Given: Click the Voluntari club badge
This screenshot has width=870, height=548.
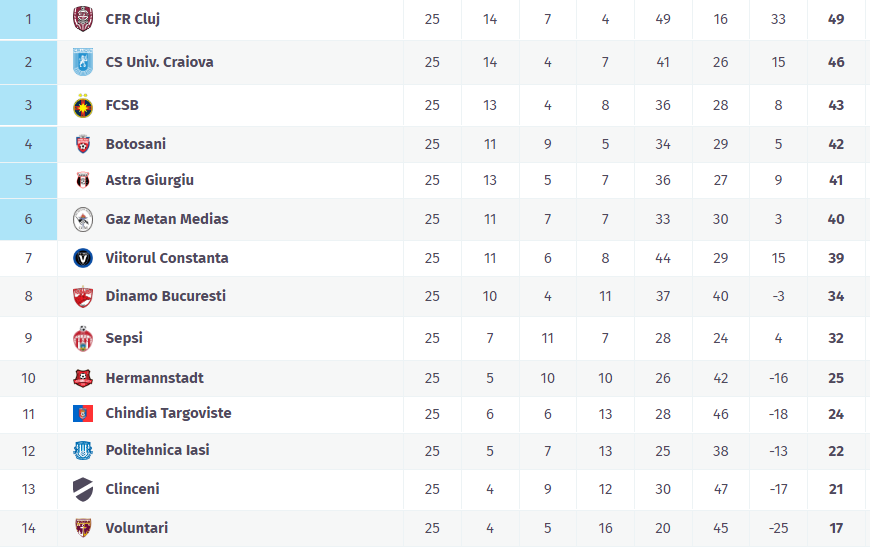Looking at the screenshot, I should tap(83, 528).
